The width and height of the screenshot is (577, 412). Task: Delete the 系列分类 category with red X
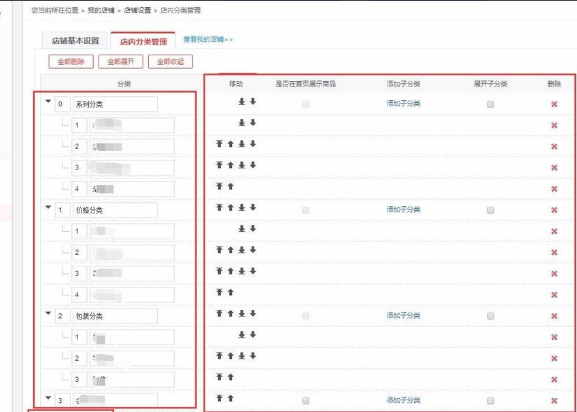[x=554, y=104]
